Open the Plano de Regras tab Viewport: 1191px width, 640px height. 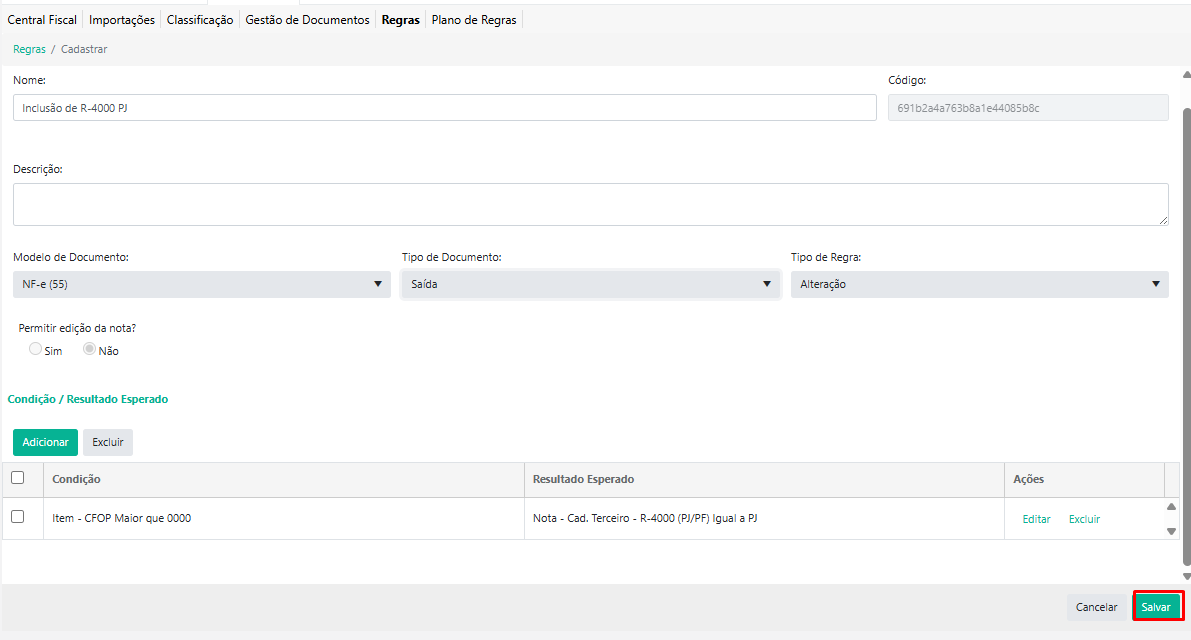coord(474,20)
